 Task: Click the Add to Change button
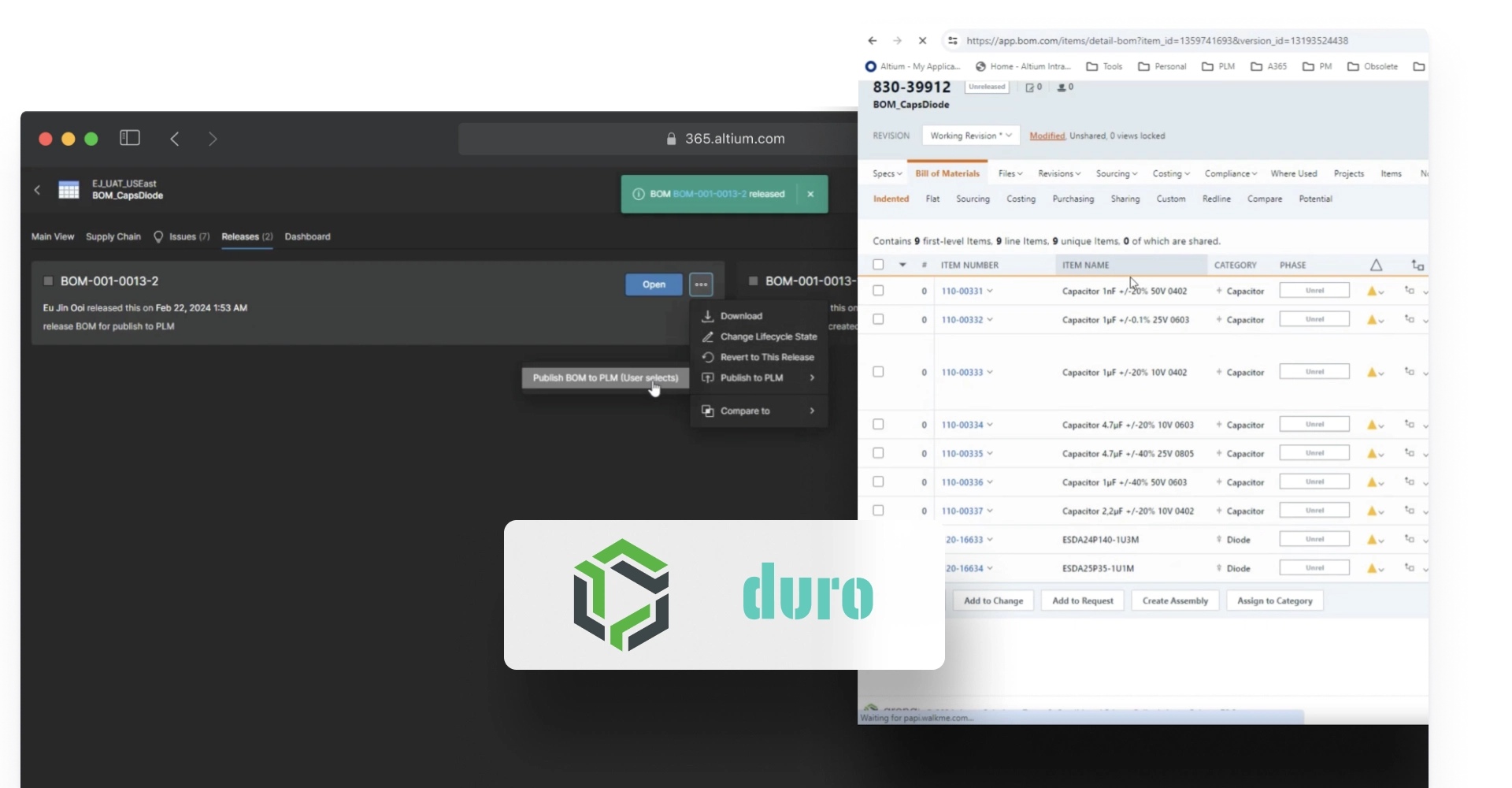point(993,600)
